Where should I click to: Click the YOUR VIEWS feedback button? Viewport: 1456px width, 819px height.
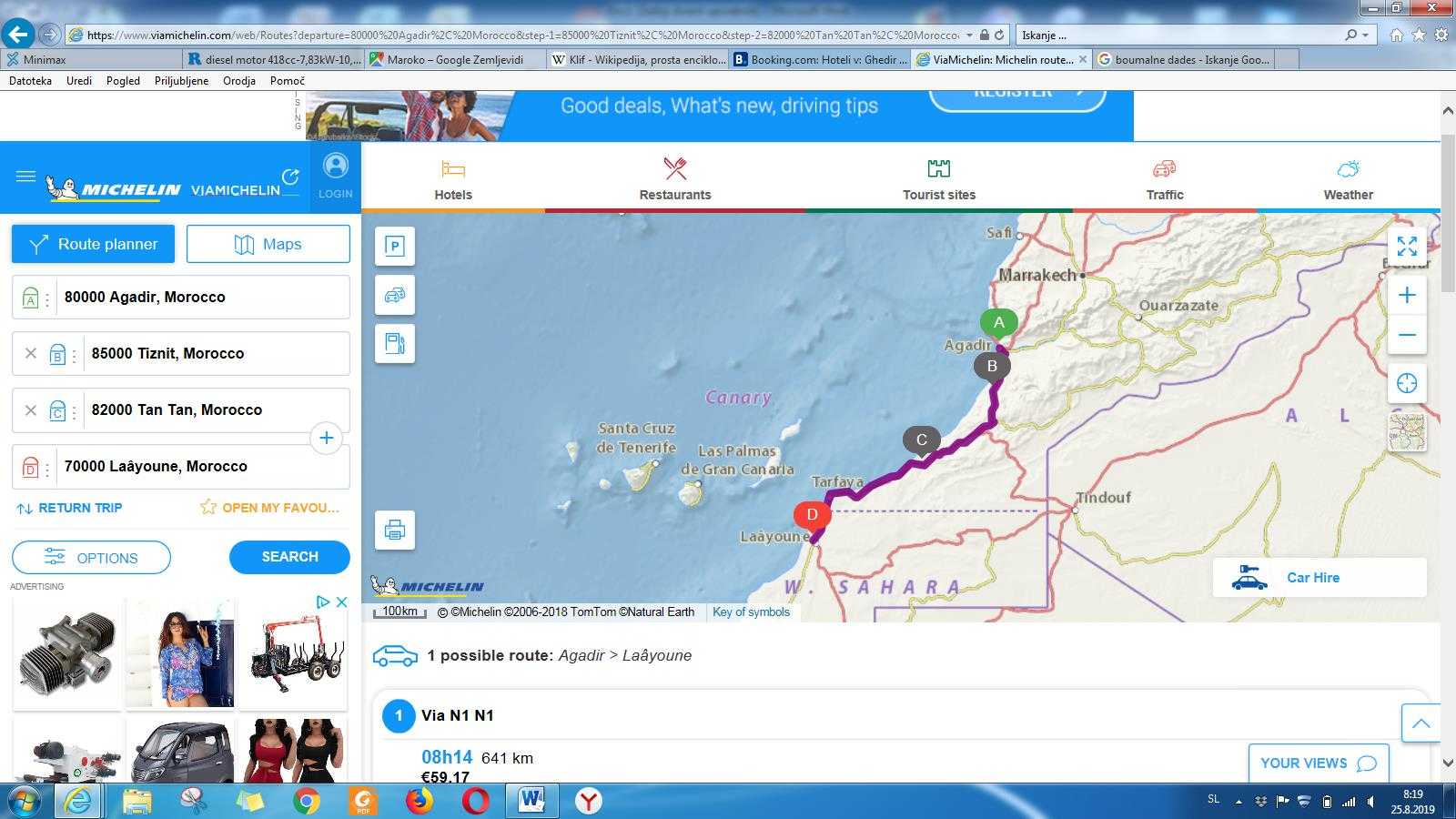1319,763
